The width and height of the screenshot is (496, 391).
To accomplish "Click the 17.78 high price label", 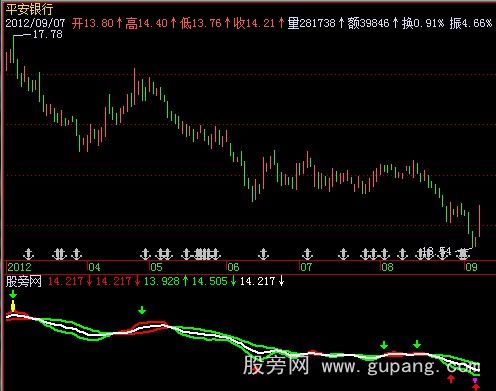I will pyautogui.click(x=48, y=34).
